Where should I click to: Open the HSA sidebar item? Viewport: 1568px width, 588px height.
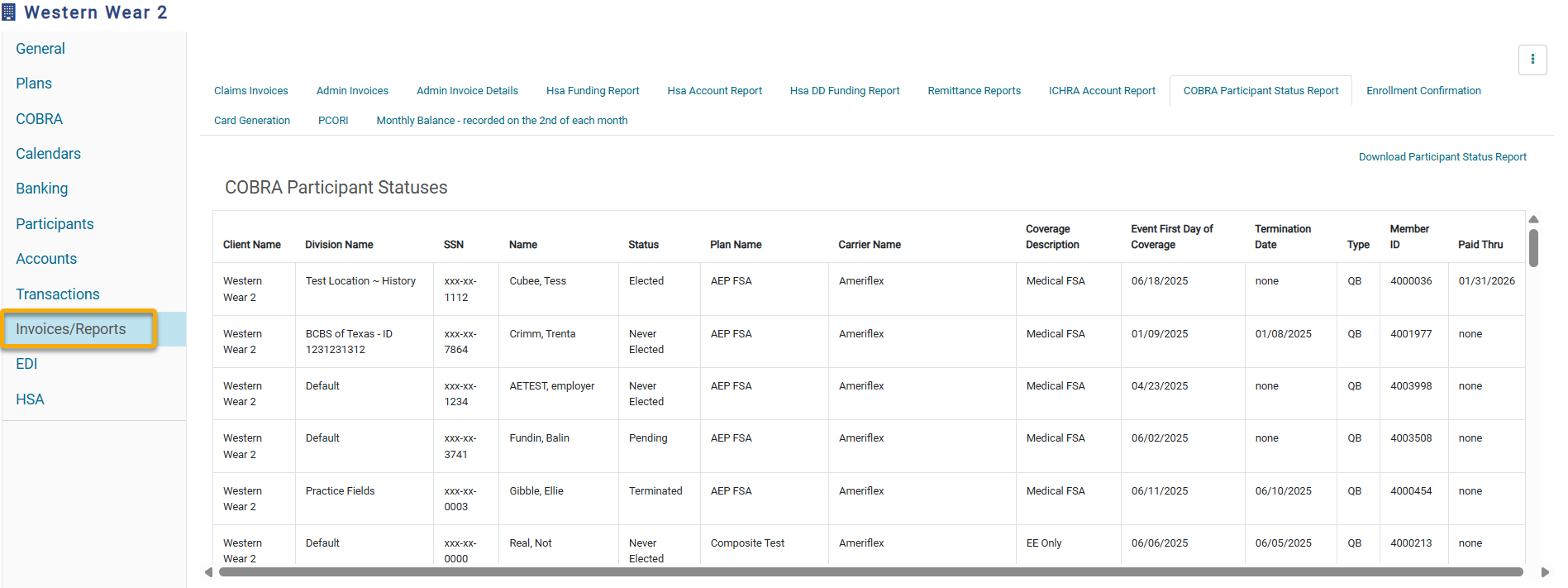[x=30, y=399]
